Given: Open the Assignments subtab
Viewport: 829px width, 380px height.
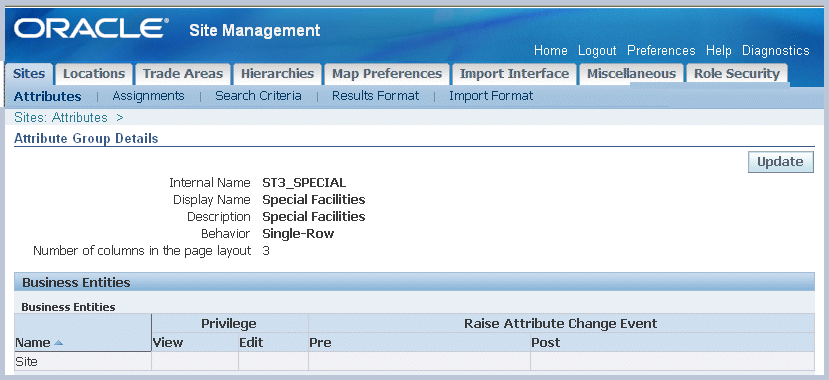Looking at the screenshot, I should 148,96.
